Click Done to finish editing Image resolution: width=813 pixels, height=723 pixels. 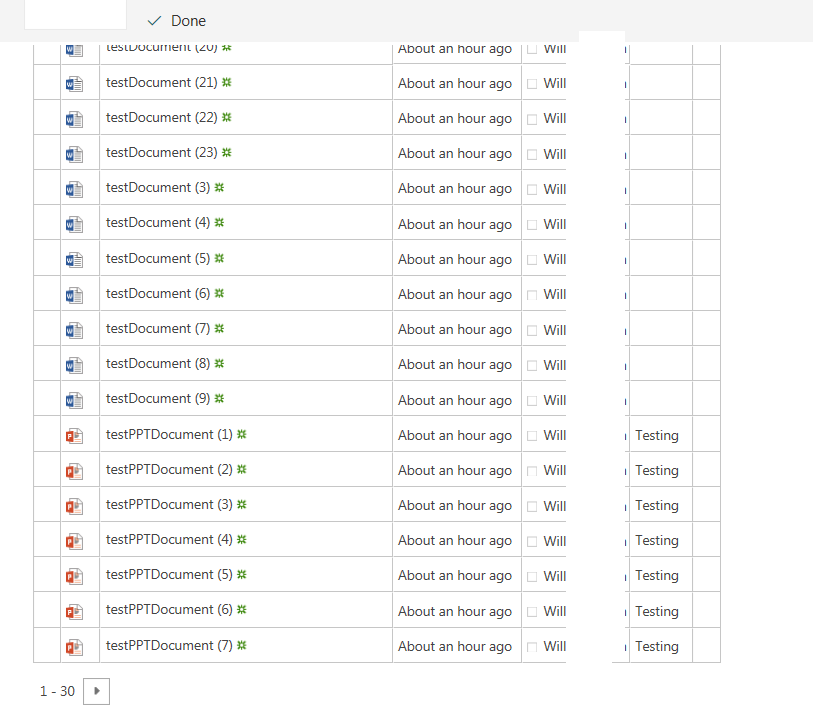177,21
